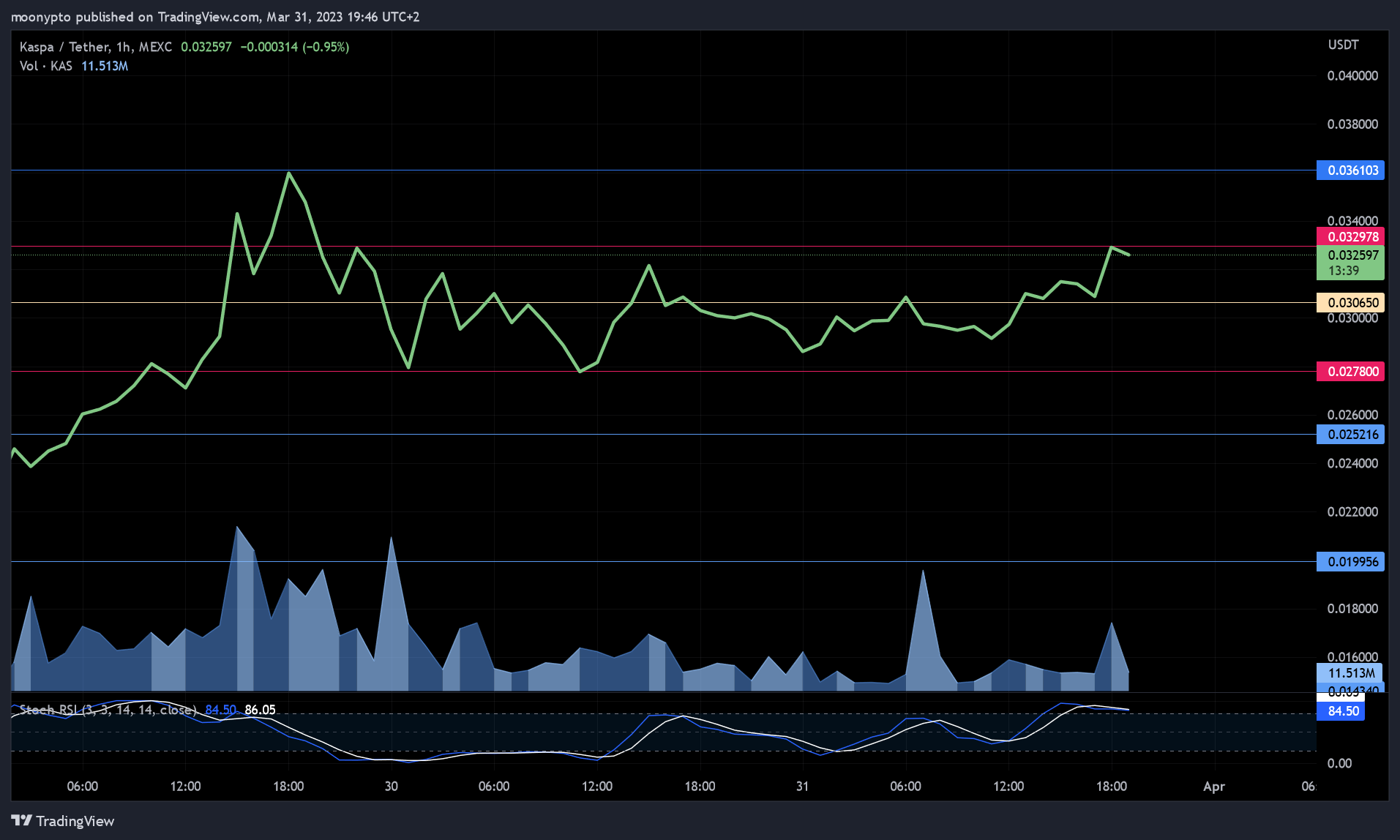Click the Stoch RSI indicator legend
Viewport: 1400px width, 840px height.
(x=108, y=710)
